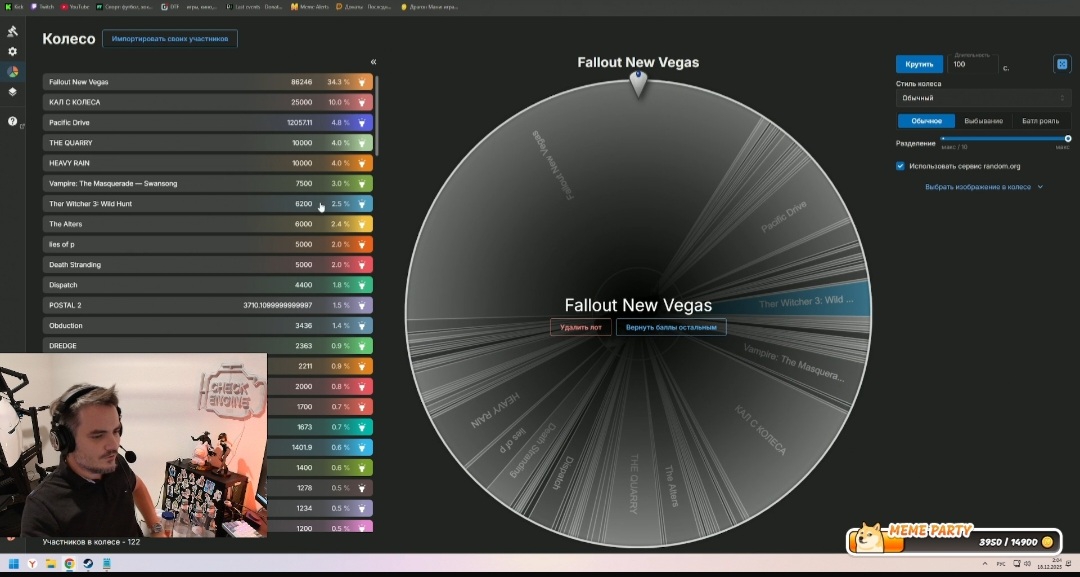Click the participants list scrollbar
The image size is (1080, 577).
377,116
